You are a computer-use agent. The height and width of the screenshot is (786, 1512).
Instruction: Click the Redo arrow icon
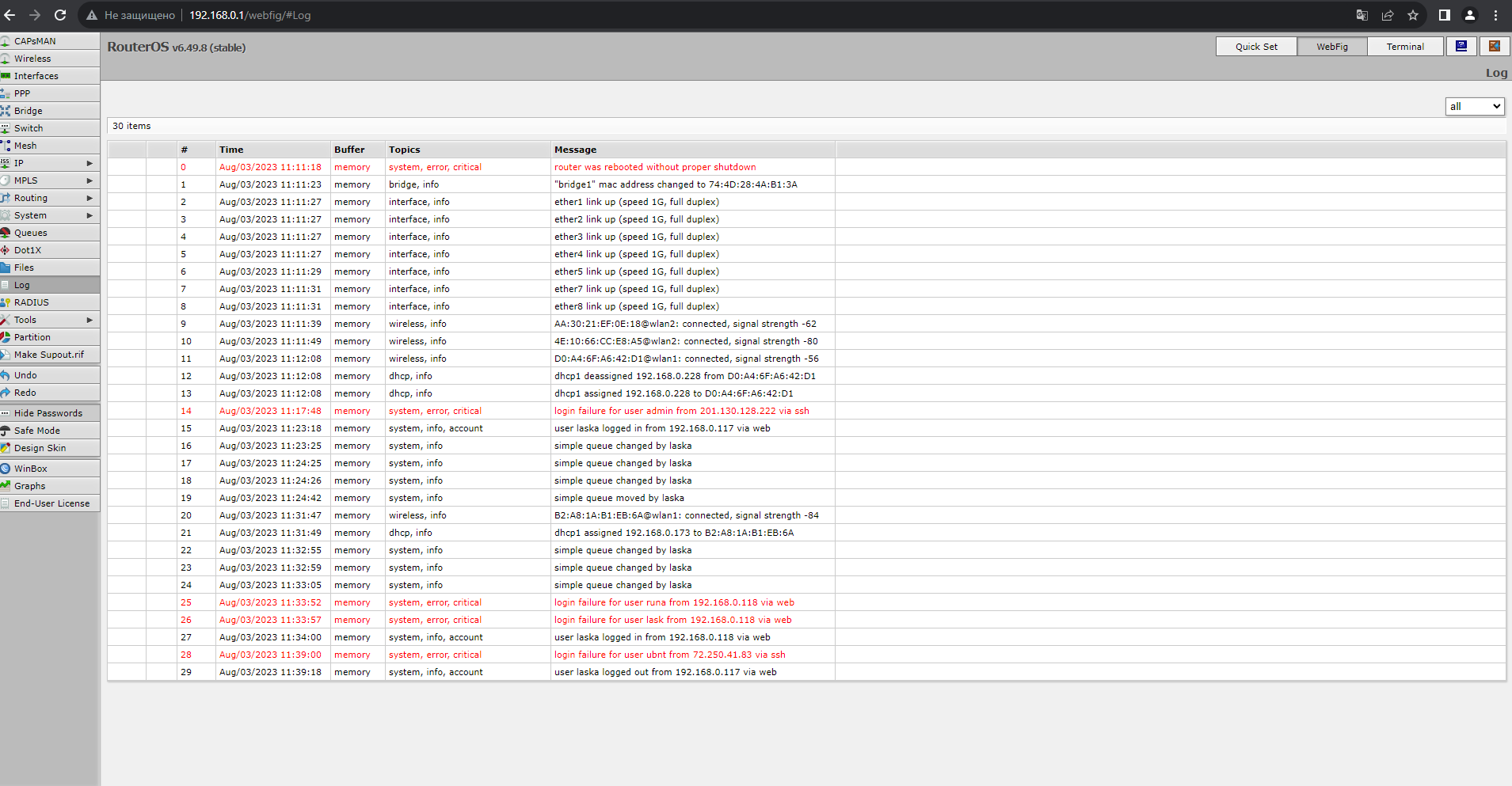6,393
